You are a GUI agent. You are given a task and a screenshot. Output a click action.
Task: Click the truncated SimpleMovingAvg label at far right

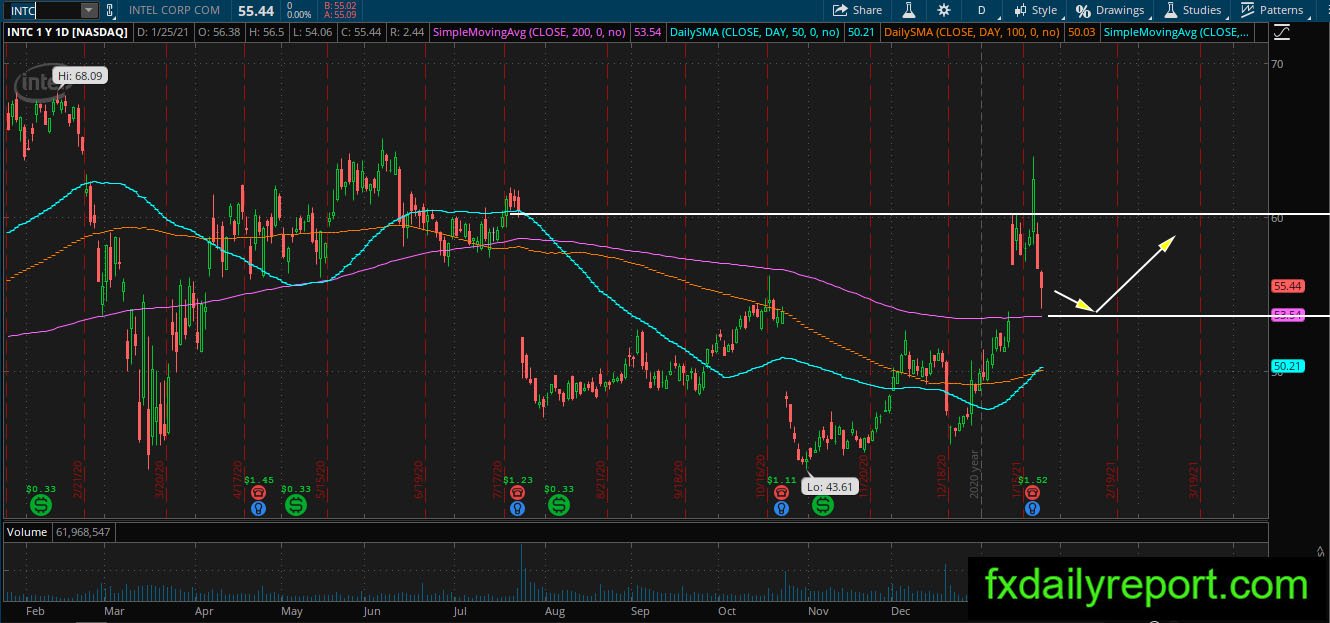(x=1176, y=32)
